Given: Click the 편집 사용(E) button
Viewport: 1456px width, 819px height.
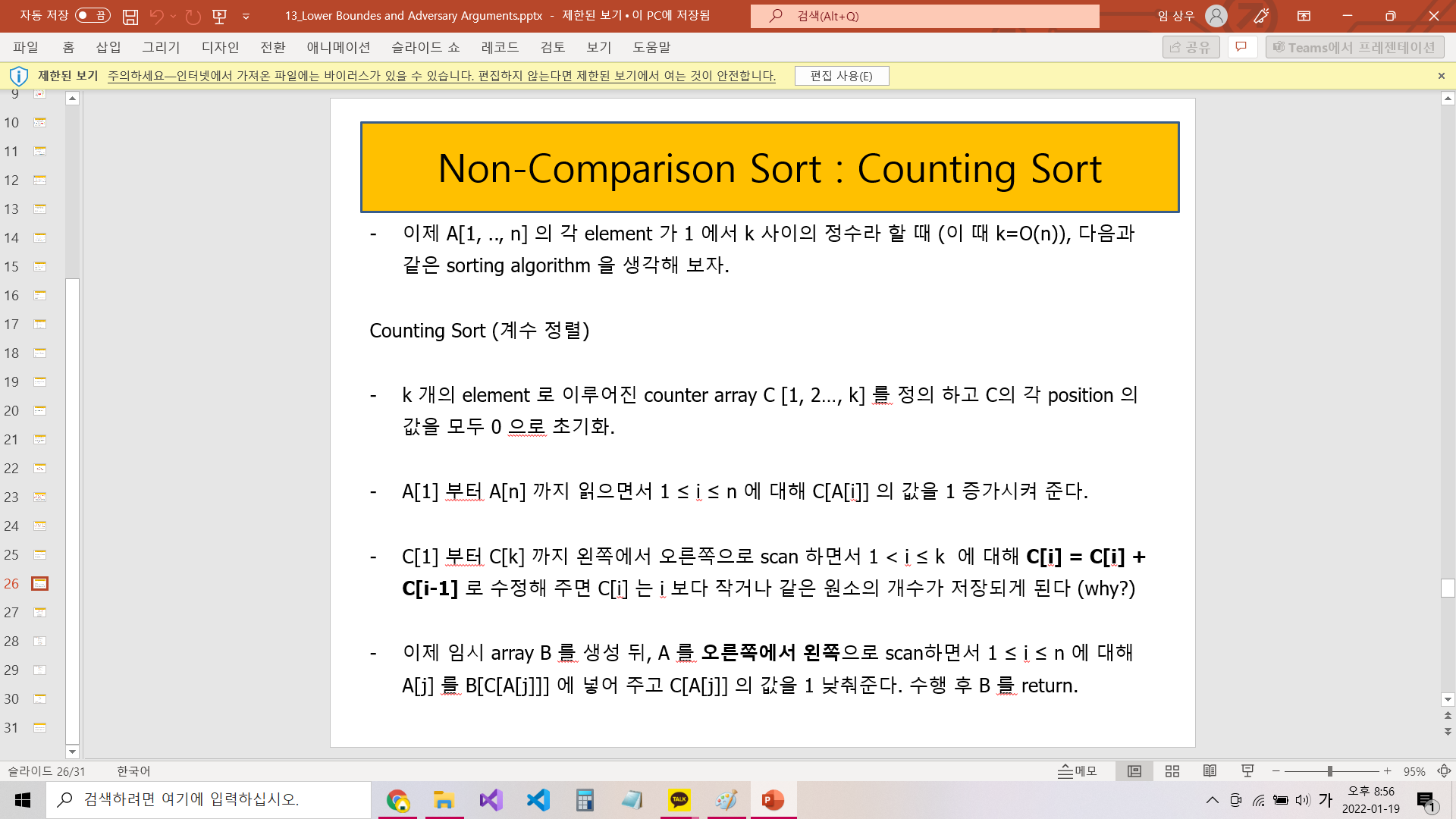Looking at the screenshot, I should click(x=841, y=76).
